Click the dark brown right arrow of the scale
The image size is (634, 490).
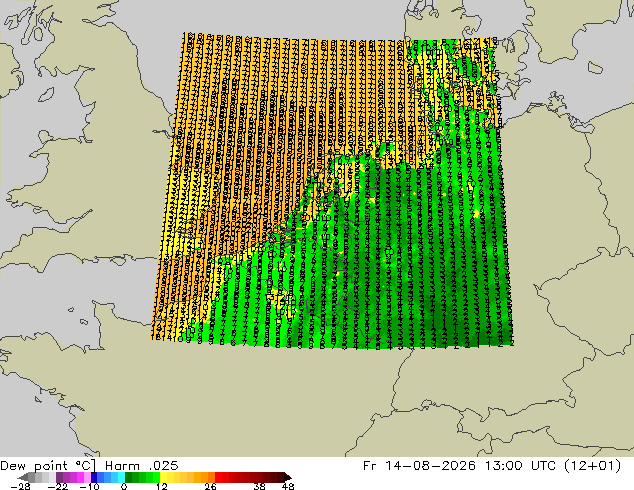[288, 477]
